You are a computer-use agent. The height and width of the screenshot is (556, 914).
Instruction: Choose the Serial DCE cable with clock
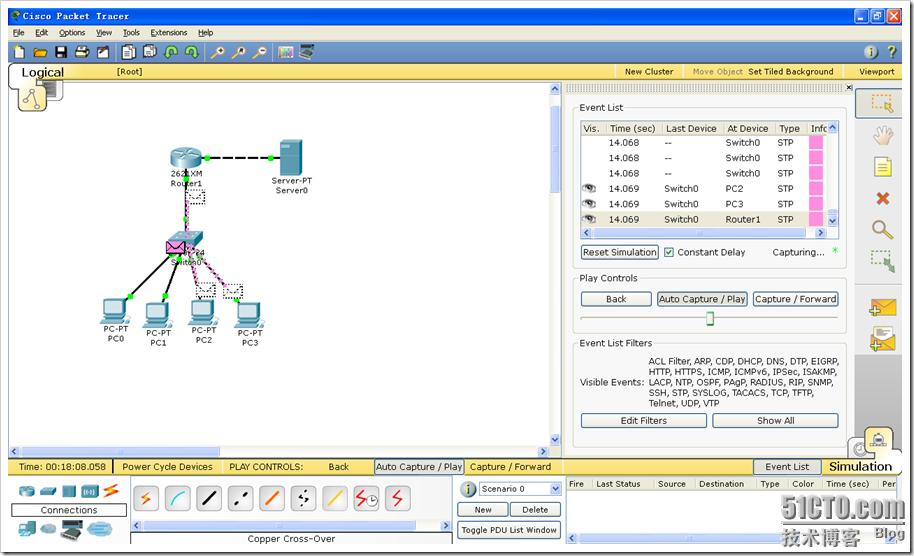tap(366, 499)
